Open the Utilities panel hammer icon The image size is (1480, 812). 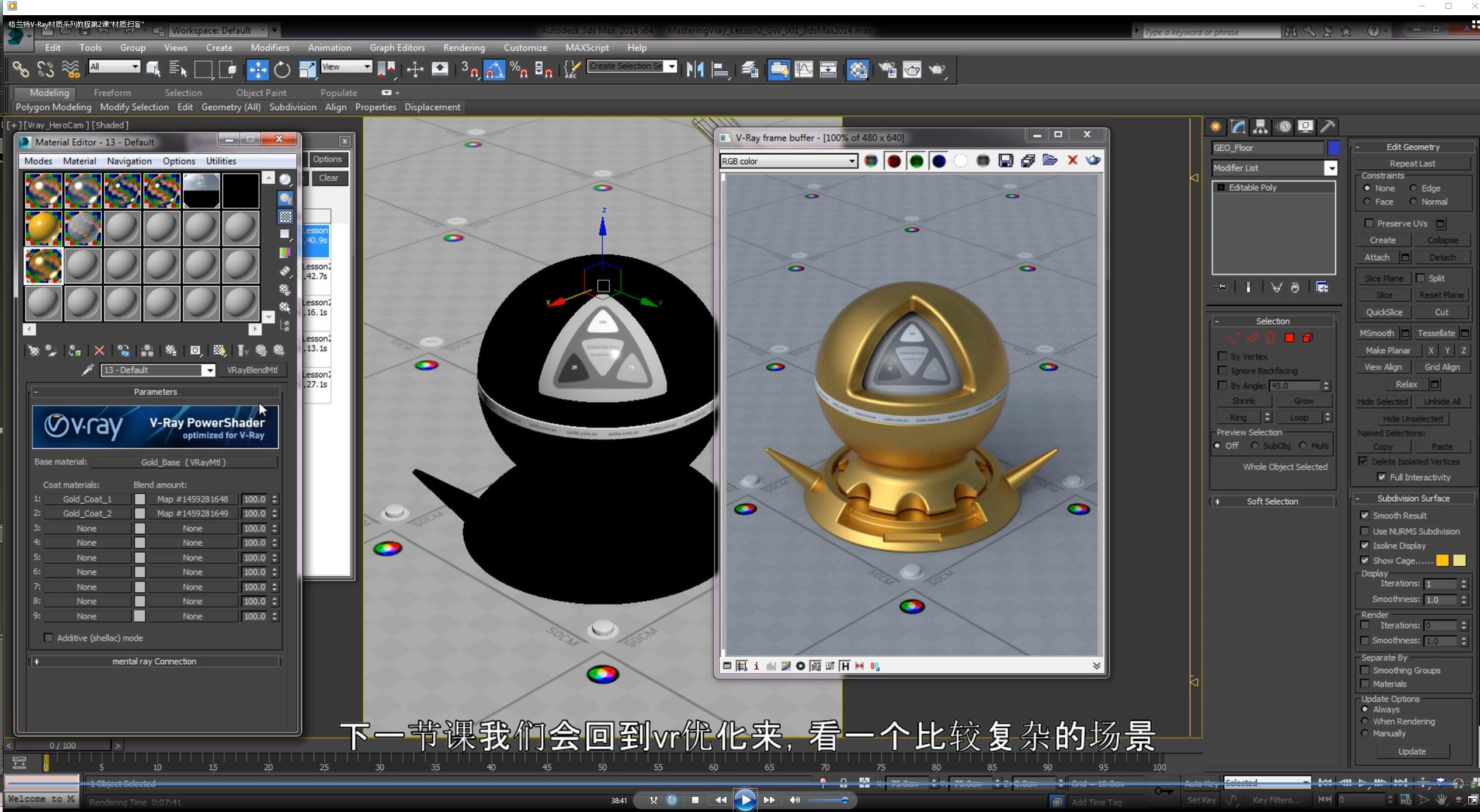tap(1328, 127)
